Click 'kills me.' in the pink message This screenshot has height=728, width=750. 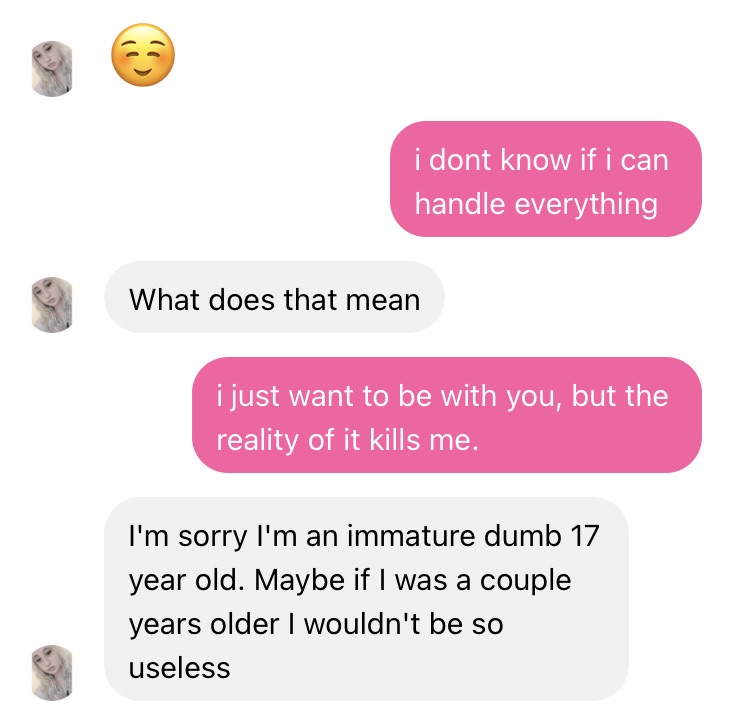point(423,440)
